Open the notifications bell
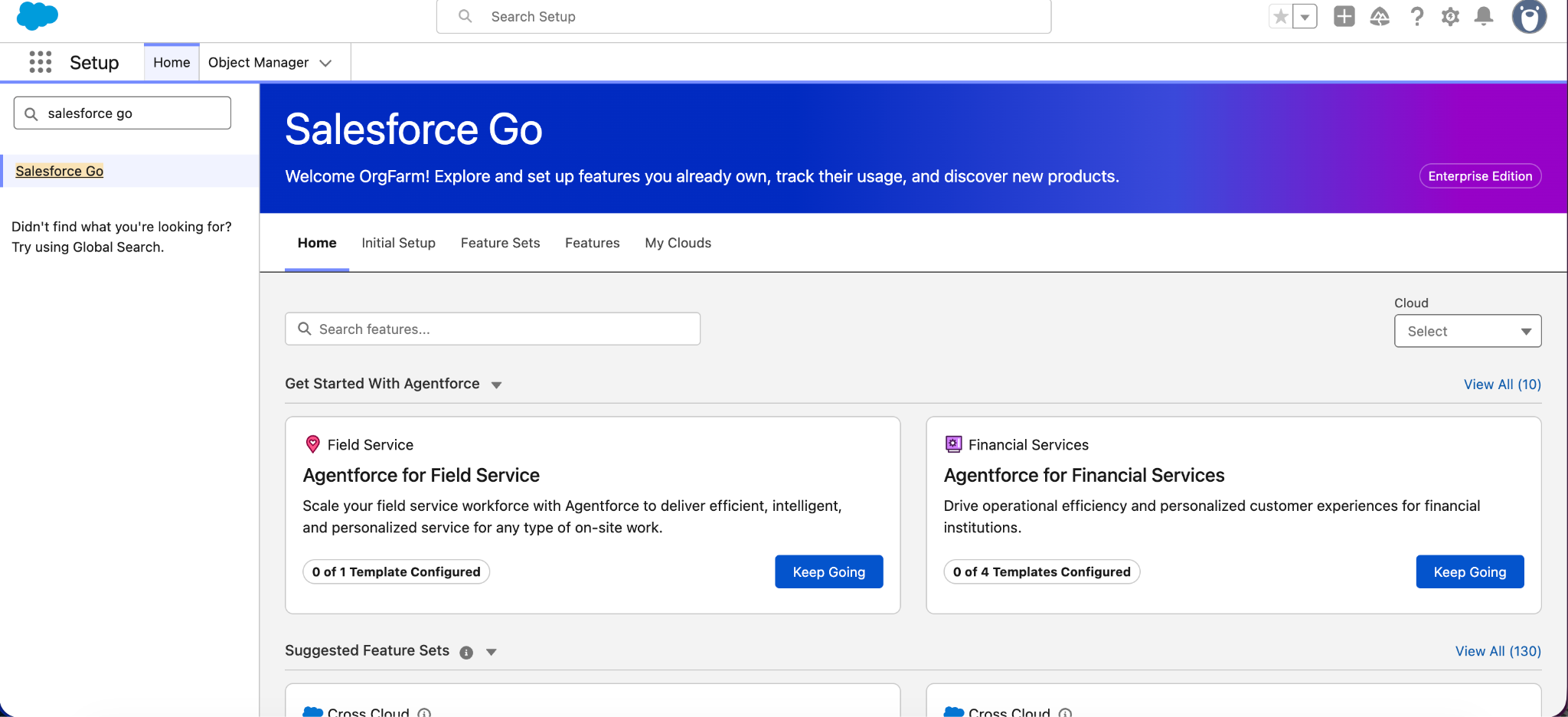This screenshot has width=1568, height=717. pos(1484,16)
